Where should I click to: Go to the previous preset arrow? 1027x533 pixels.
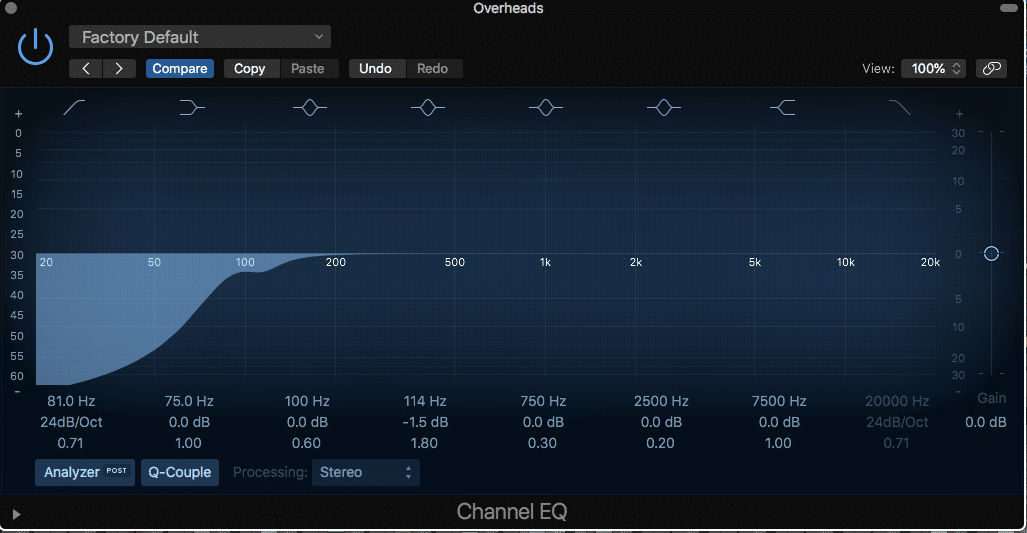pyautogui.click(x=86, y=69)
